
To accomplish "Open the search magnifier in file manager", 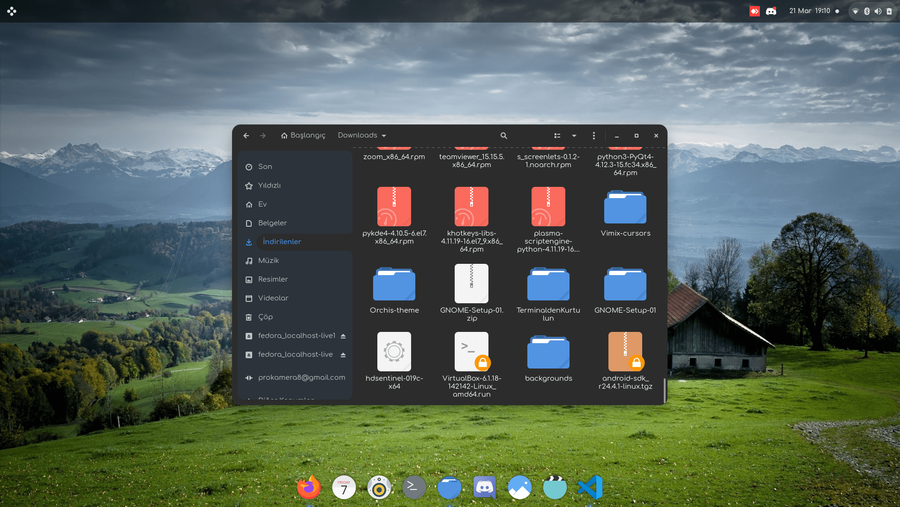I will pyautogui.click(x=503, y=136).
